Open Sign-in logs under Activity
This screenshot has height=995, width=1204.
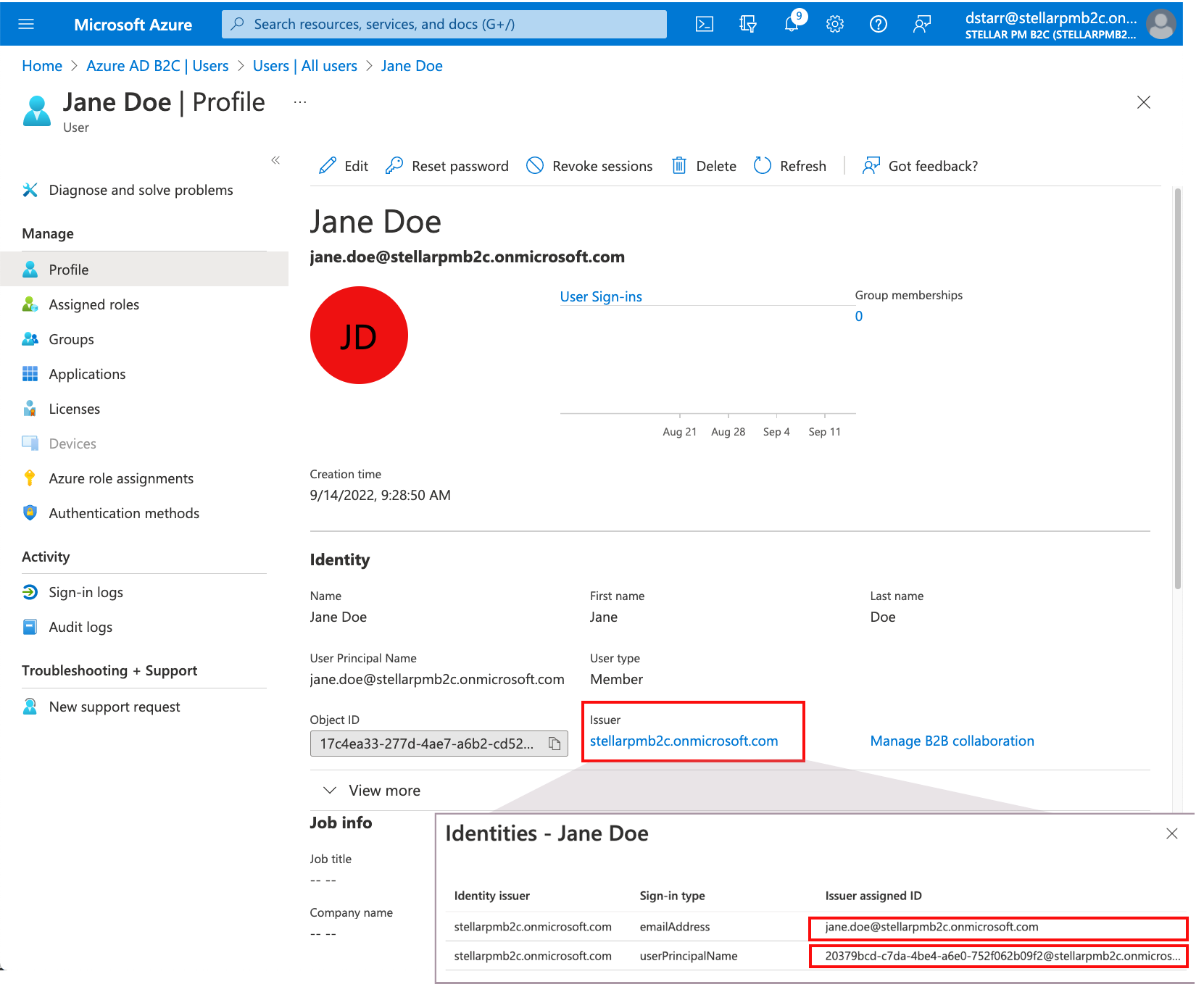(86, 593)
